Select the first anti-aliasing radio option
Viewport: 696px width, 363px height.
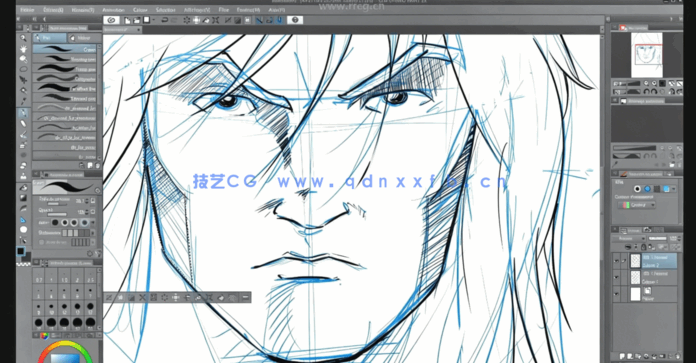tap(55, 222)
